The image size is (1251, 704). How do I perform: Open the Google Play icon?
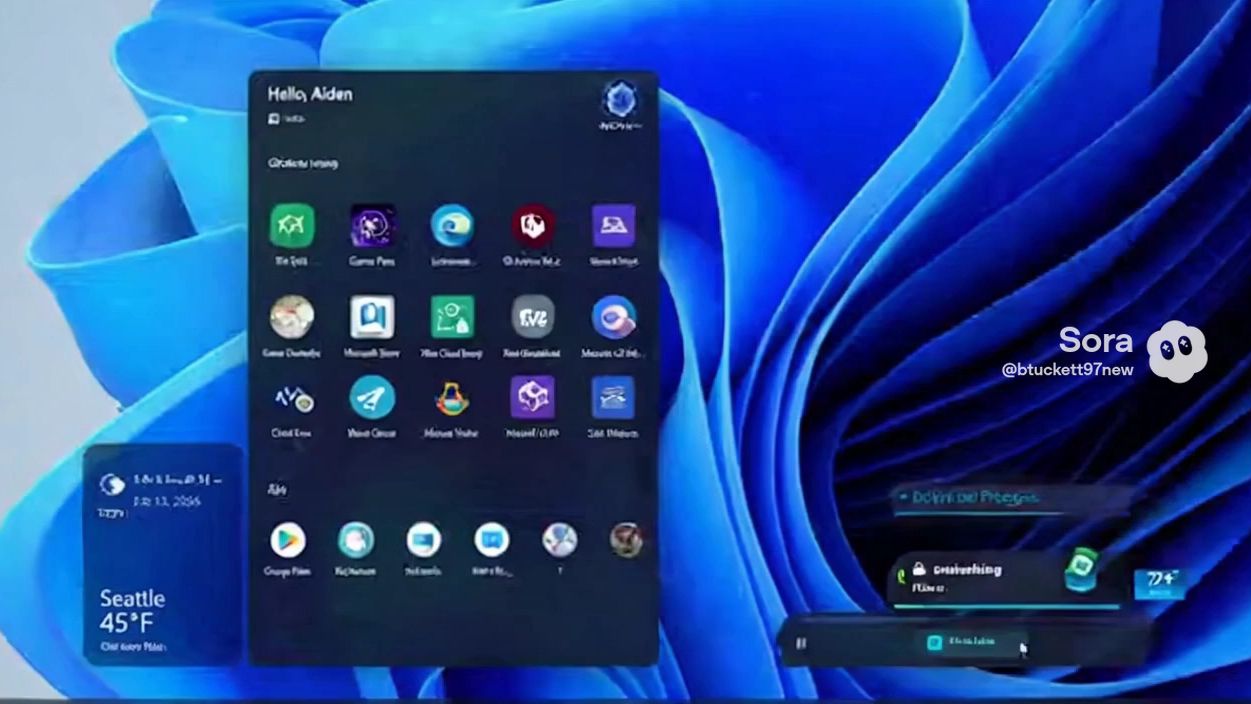click(288, 540)
